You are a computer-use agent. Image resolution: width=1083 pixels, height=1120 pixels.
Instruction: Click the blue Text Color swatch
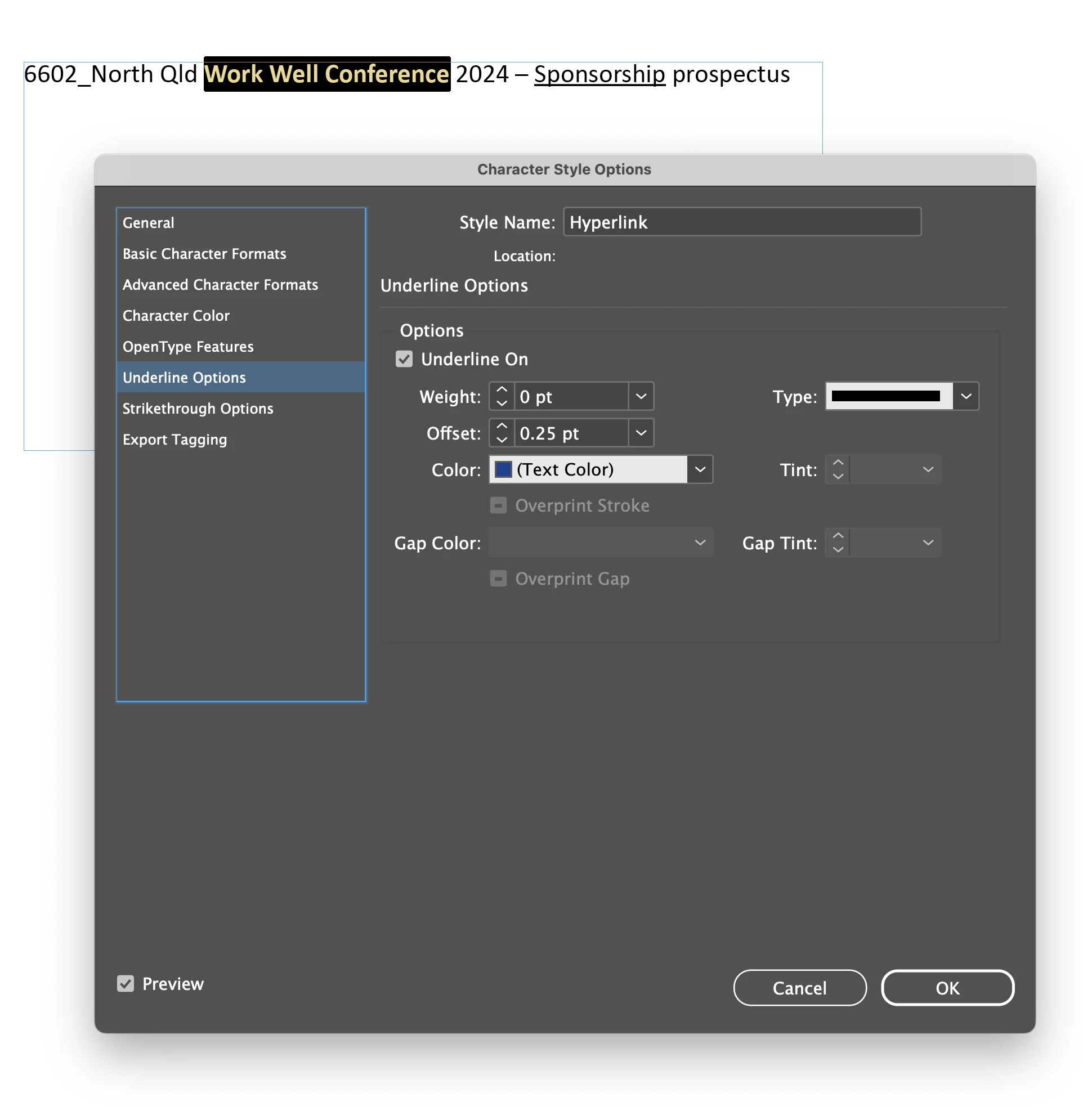[x=503, y=470]
